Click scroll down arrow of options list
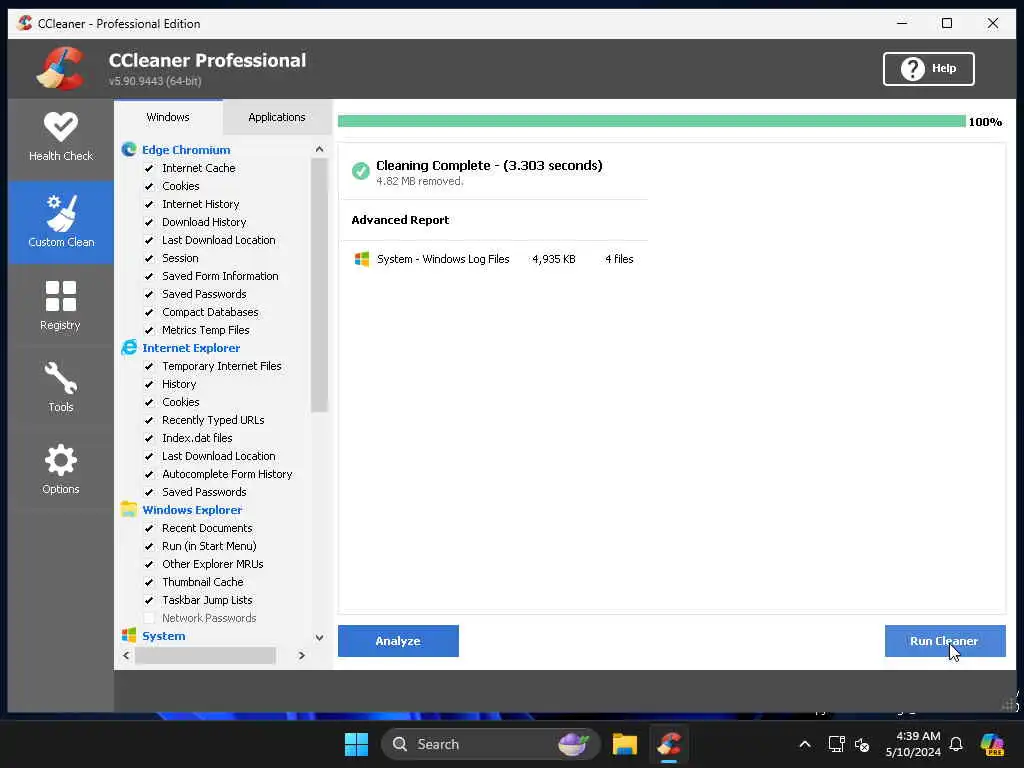This screenshot has height=768, width=1024. 319,637
